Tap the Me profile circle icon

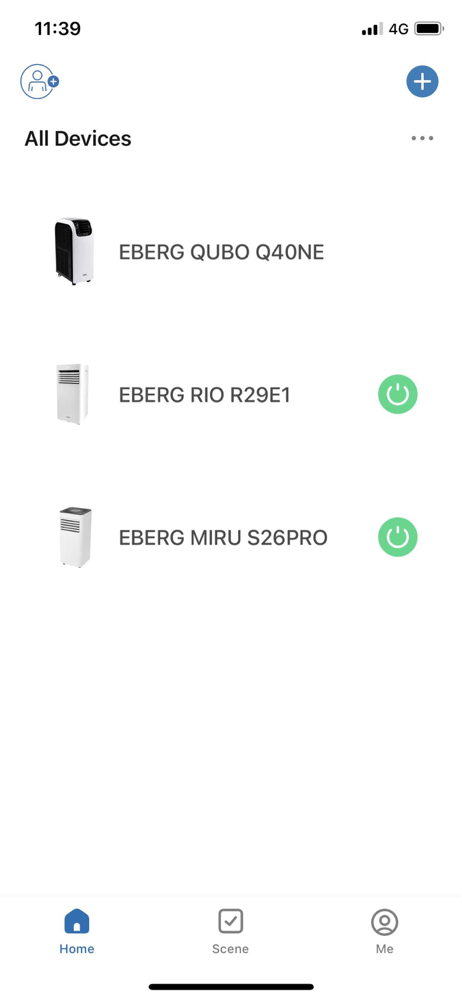(x=384, y=922)
